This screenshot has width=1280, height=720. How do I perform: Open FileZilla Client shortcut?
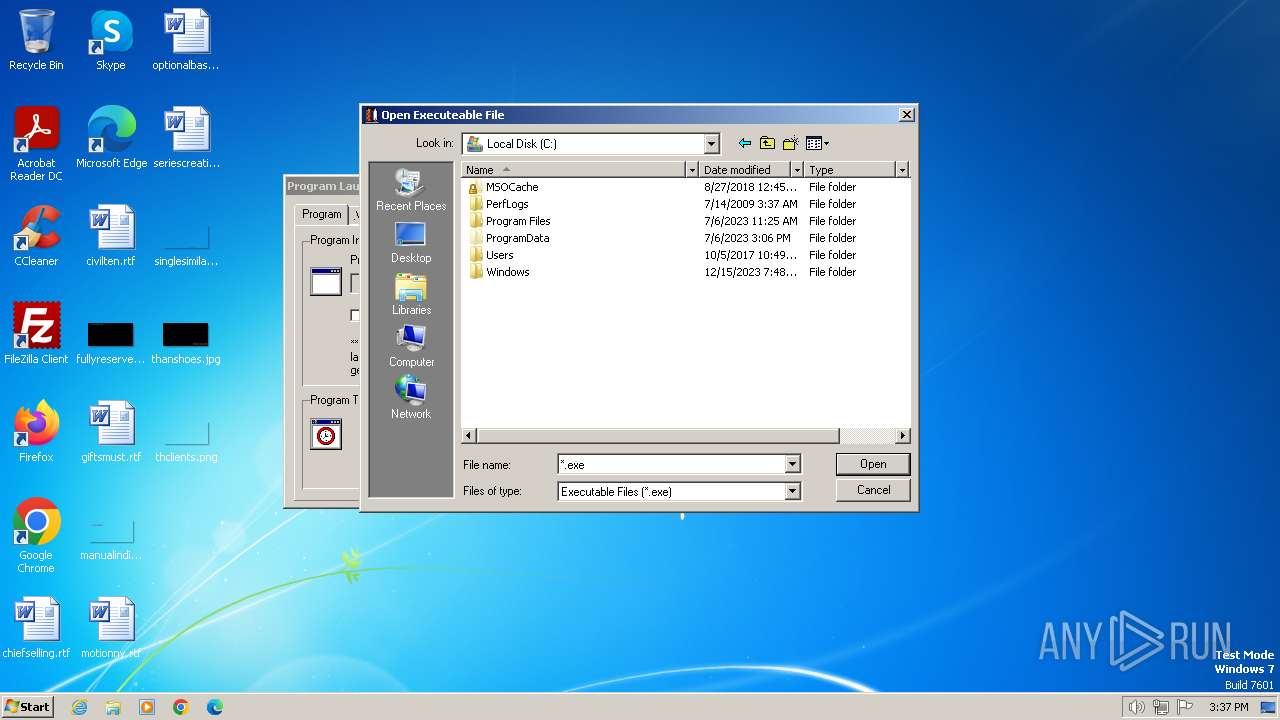(36, 334)
